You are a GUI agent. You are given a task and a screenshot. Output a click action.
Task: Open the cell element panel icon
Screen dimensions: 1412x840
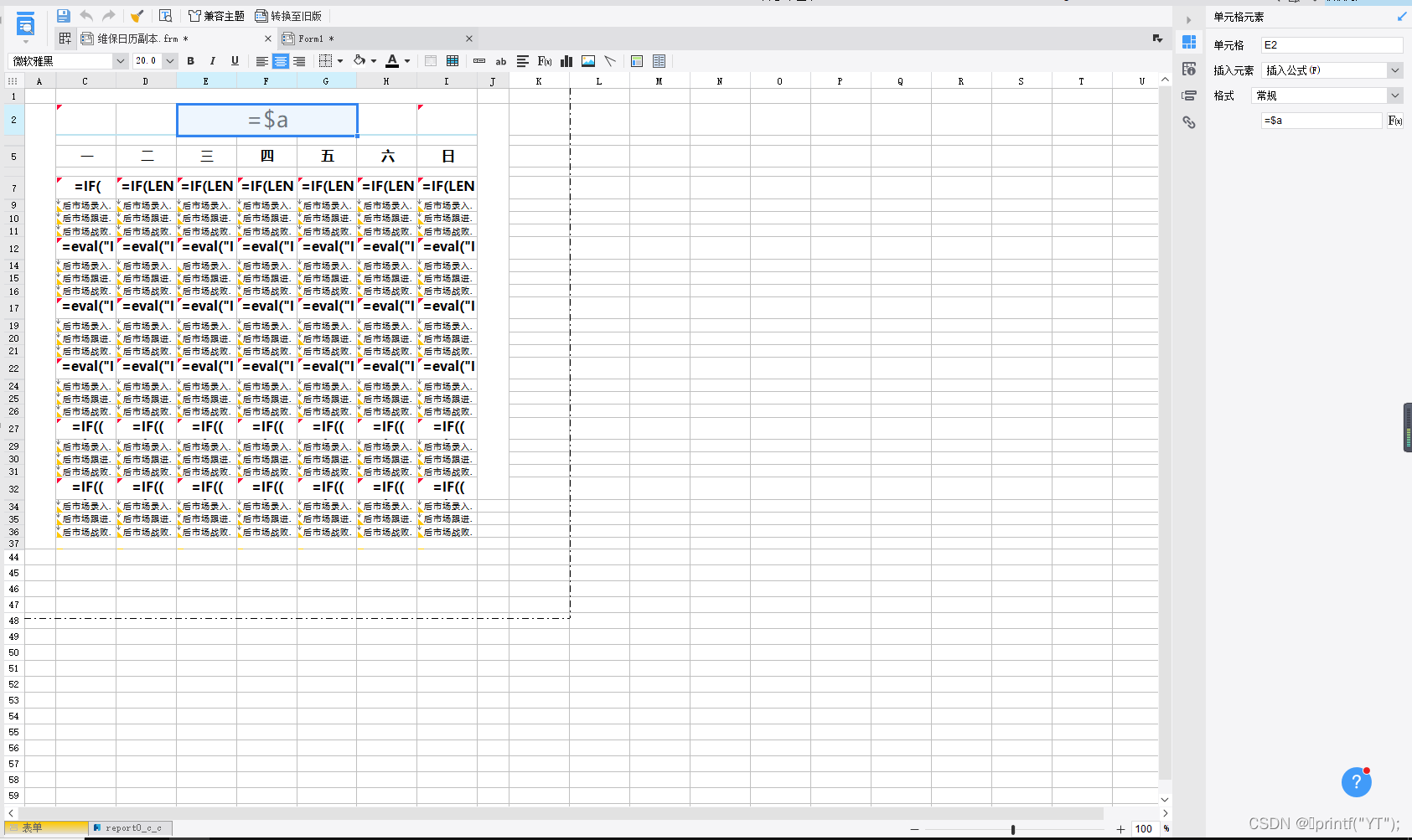[x=1189, y=42]
